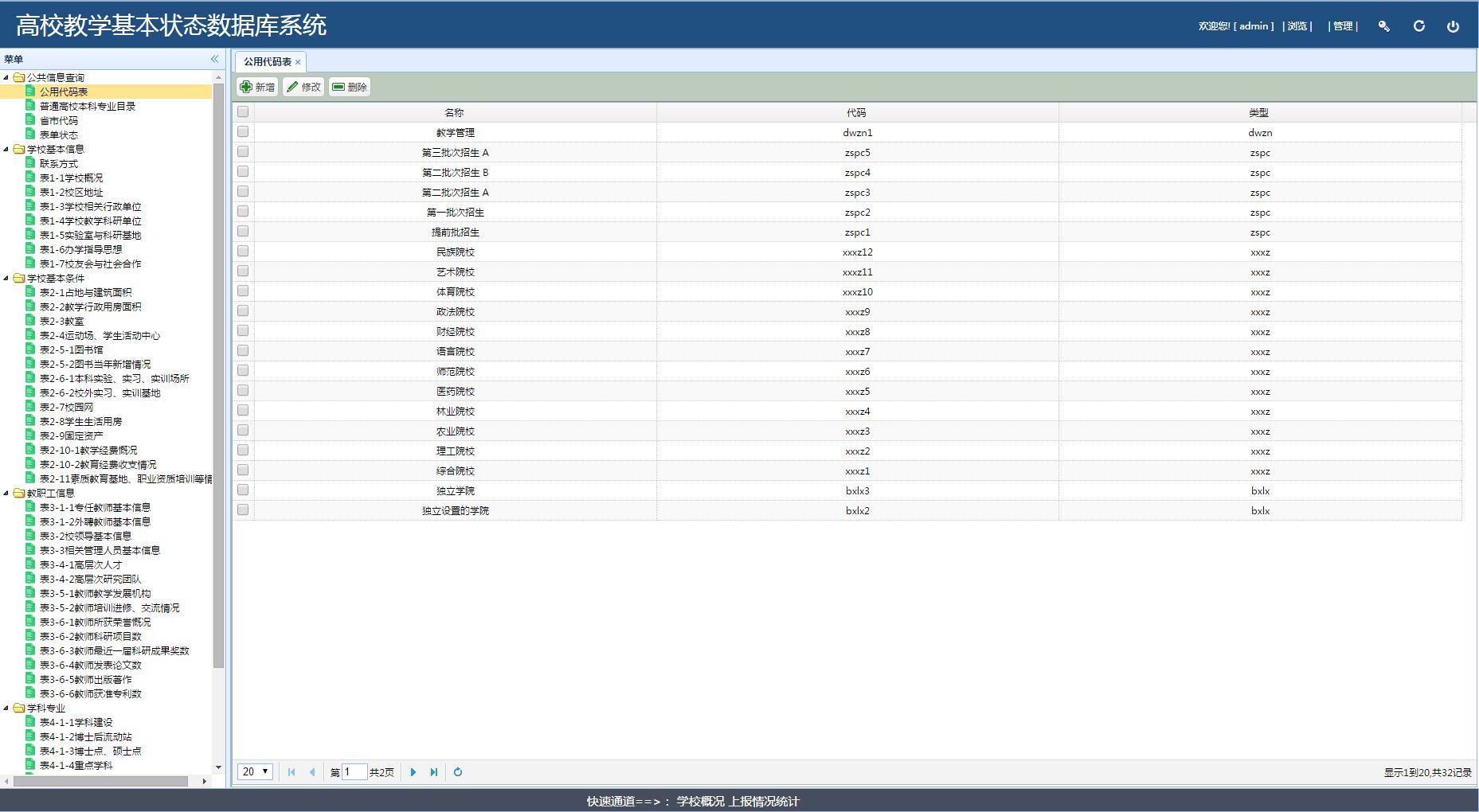
Task: Click the power logout icon
Action: [1453, 26]
